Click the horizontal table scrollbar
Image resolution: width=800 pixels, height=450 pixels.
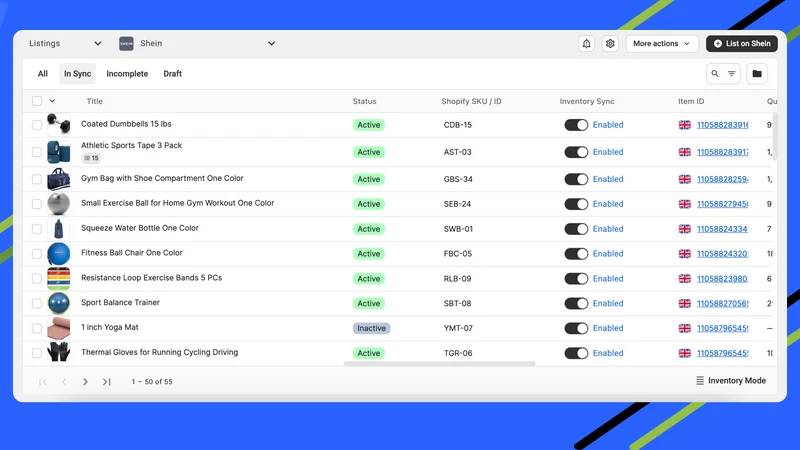coord(439,364)
